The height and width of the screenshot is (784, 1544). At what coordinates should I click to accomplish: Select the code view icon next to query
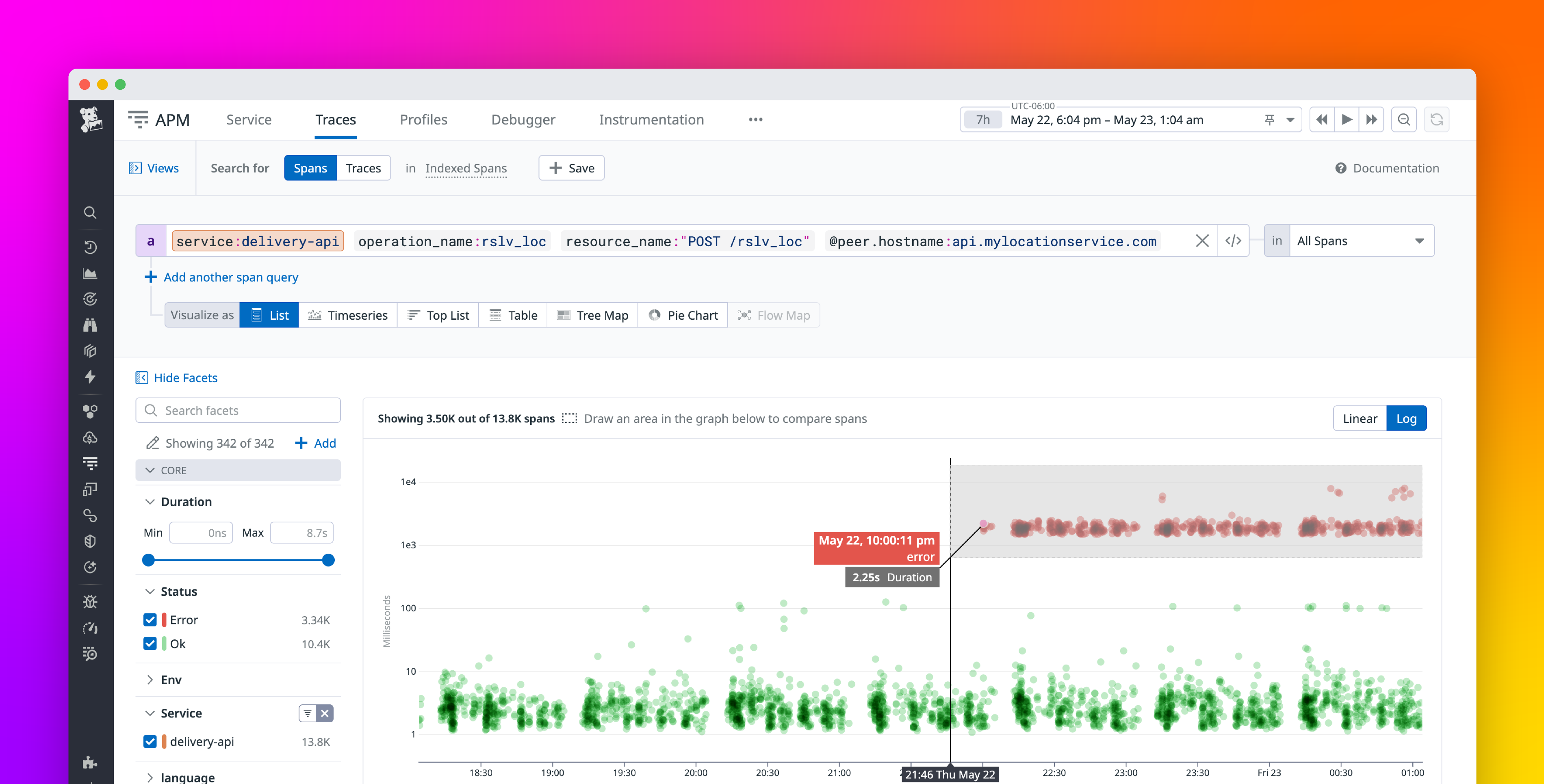pyautogui.click(x=1233, y=240)
